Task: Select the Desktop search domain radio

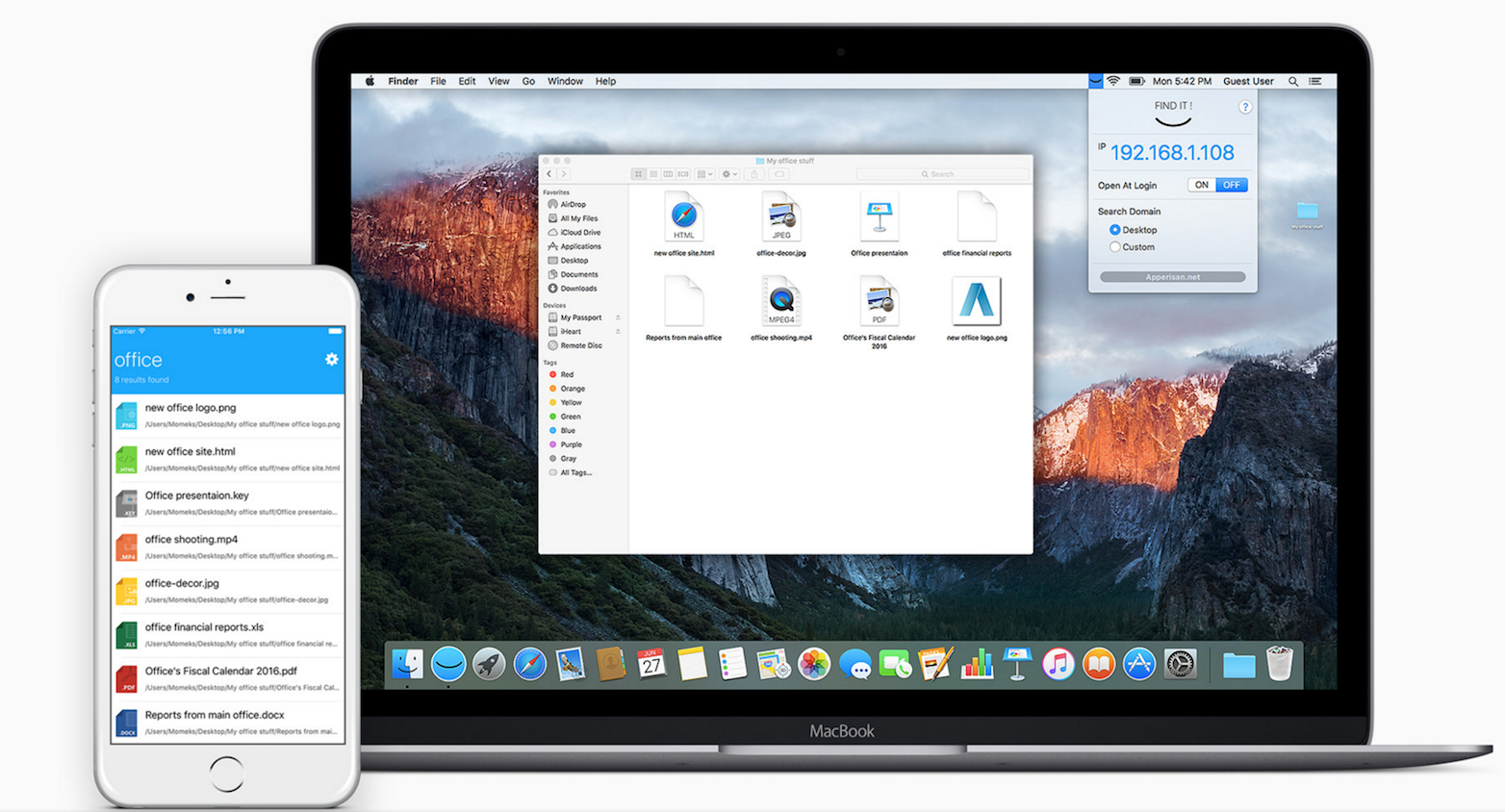Action: pyautogui.click(x=1114, y=230)
